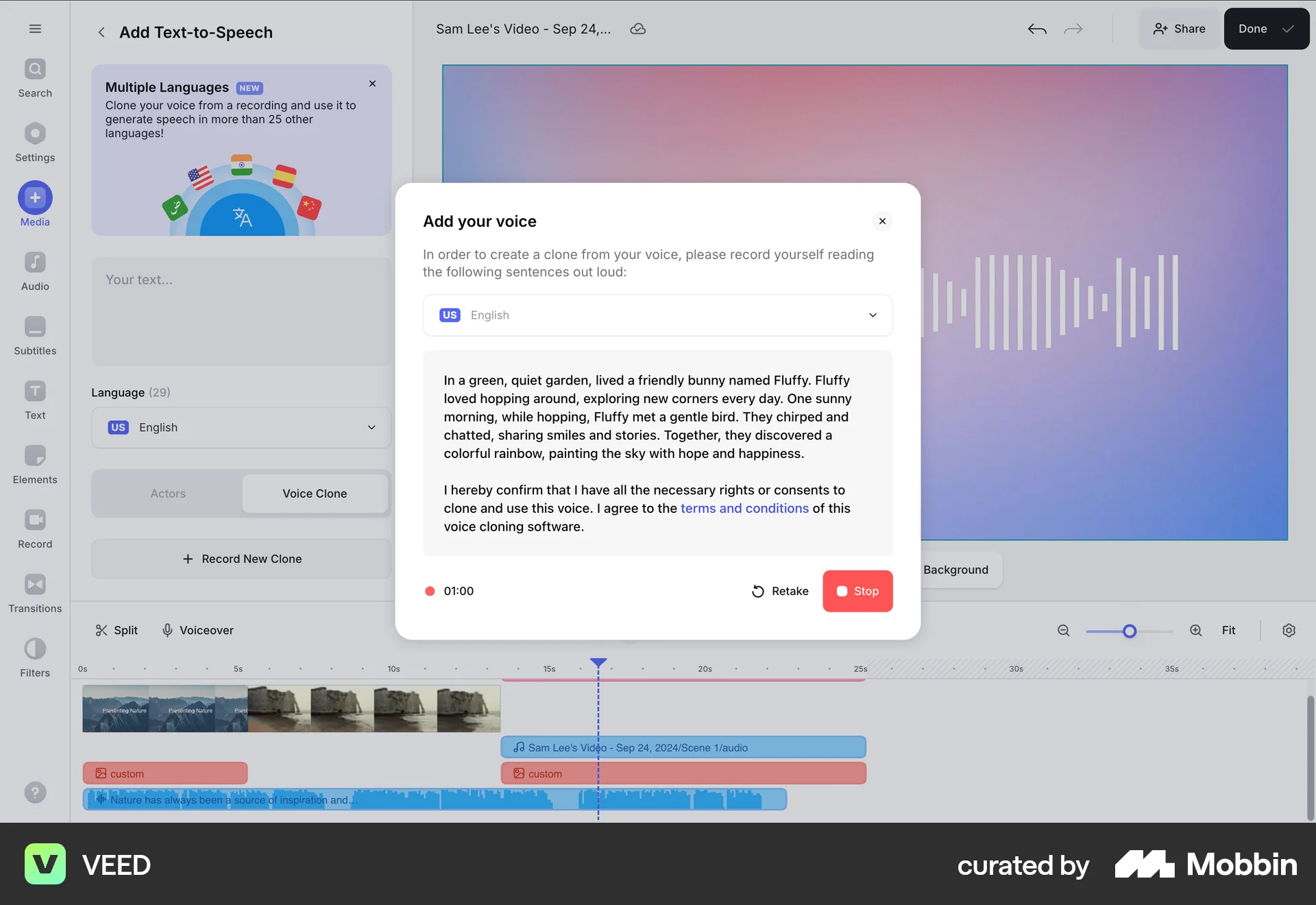Open the terms and conditions link
Viewport: 1316px width, 905px height.
[x=744, y=508]
